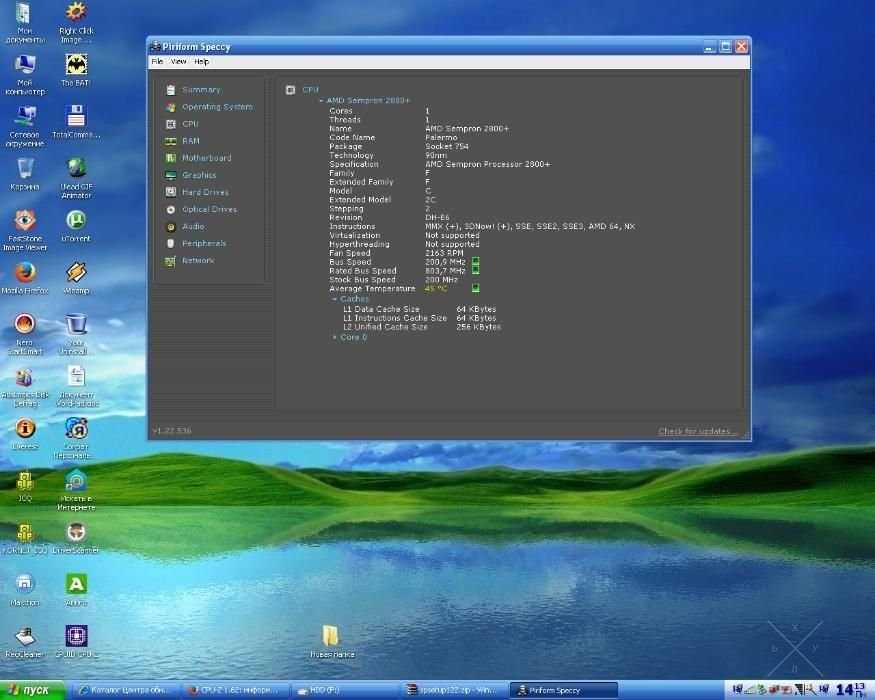Click the taskbar clock
Screen dimensions: 875x700
click(x=852, y=690)
